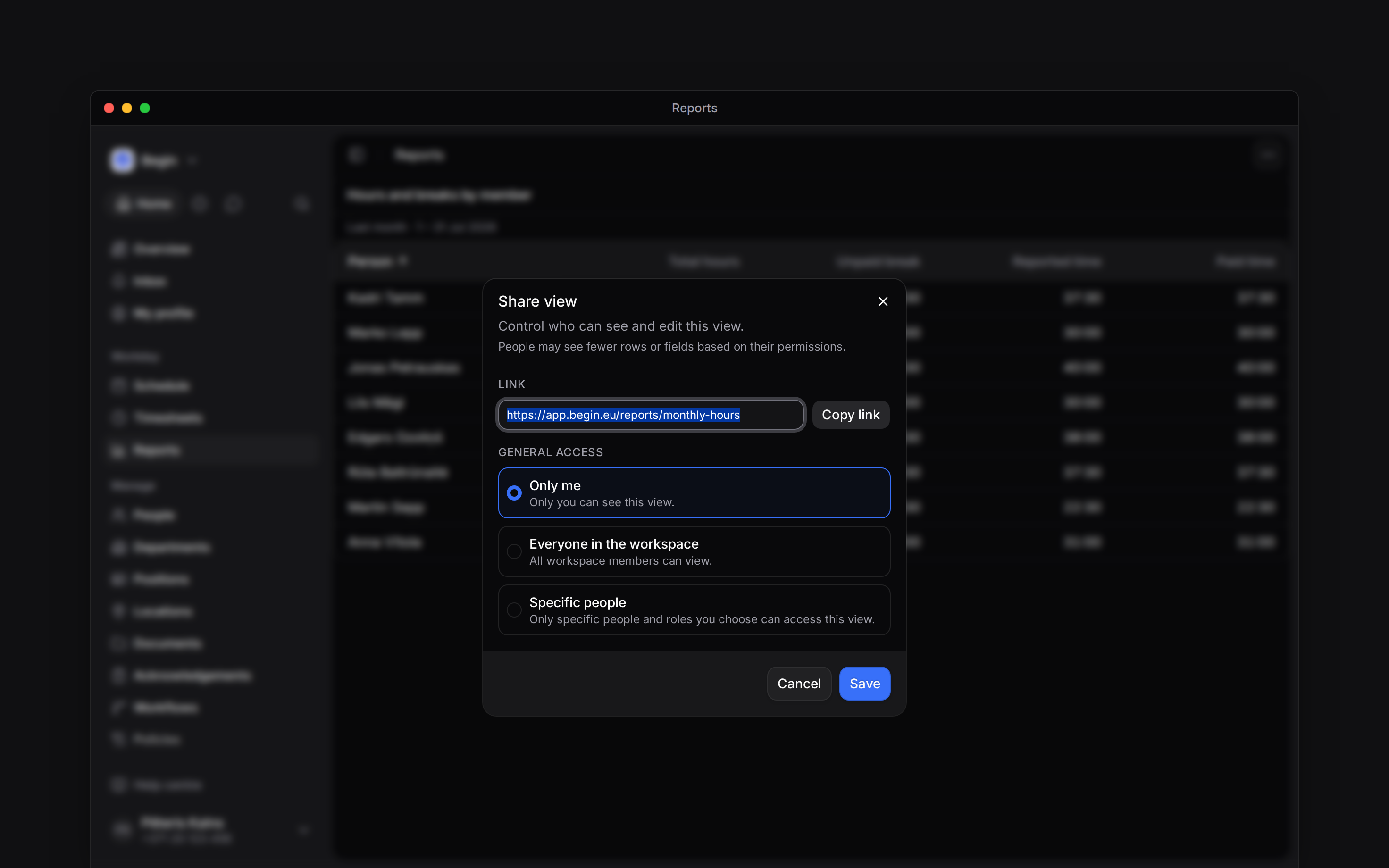Close the Share view dialog

(x=883, y=301)
